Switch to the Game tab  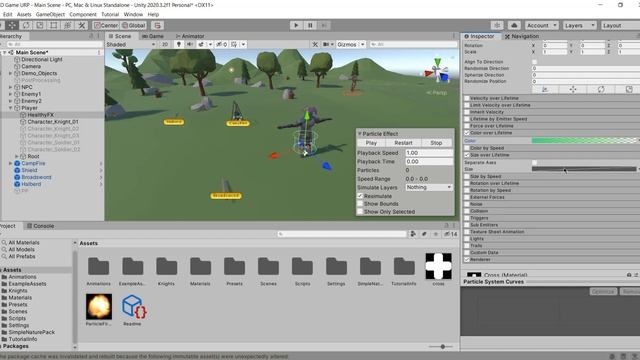tap(153, 36)
